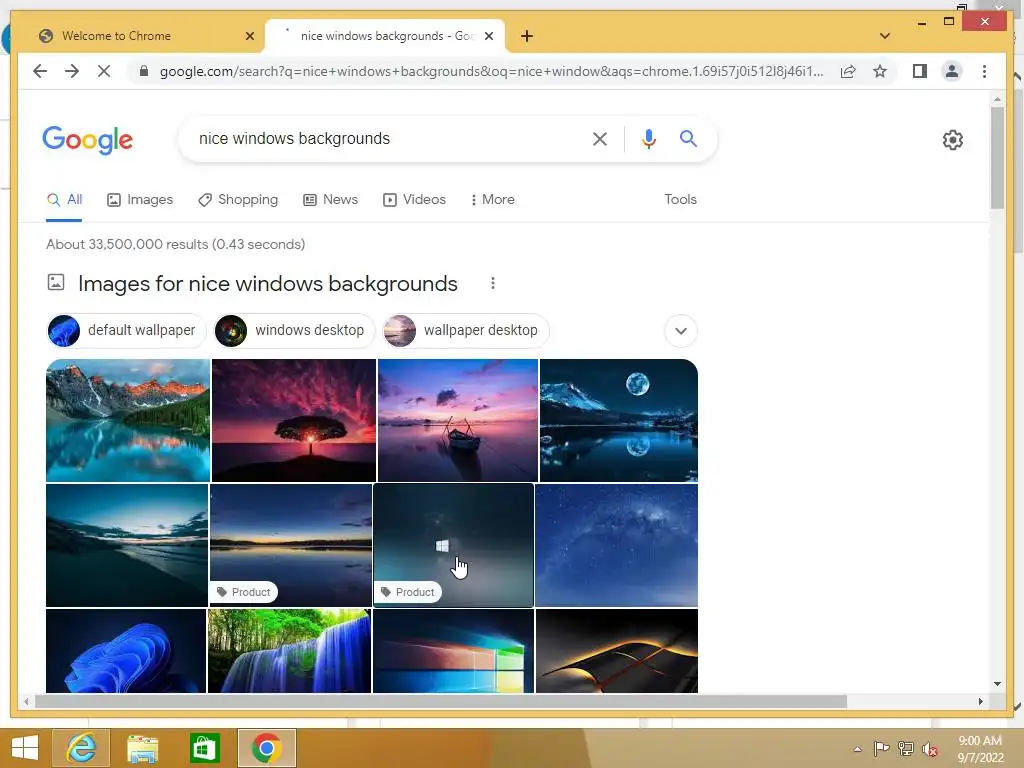Go forward to next page
The height and width of the screenshot is (768, 1024).
pos(72,71)
